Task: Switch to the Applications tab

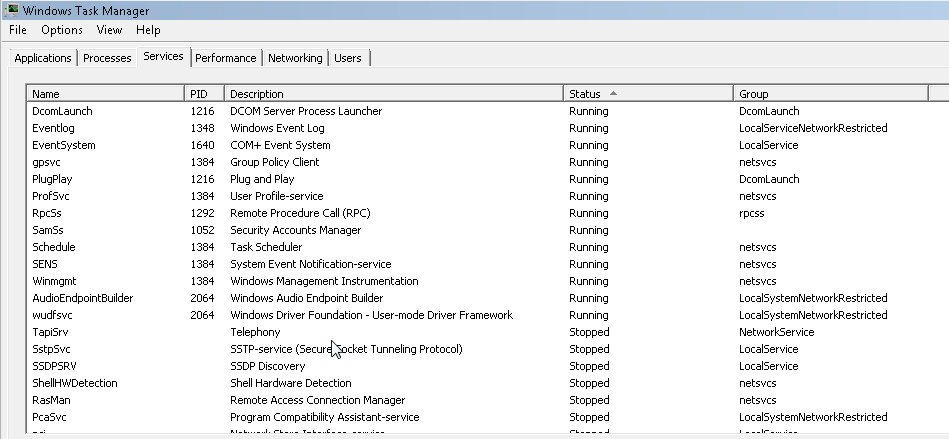Action: (43, 58)
